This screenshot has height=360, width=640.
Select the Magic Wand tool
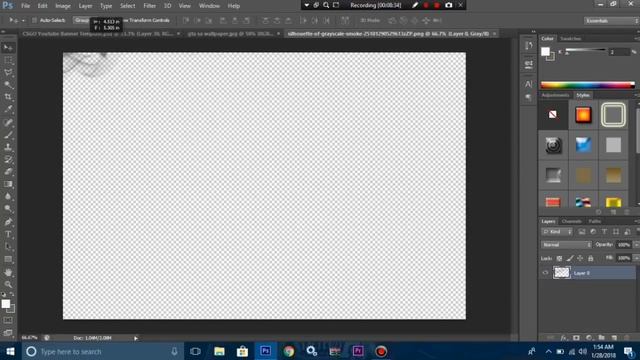click(8, 85)
